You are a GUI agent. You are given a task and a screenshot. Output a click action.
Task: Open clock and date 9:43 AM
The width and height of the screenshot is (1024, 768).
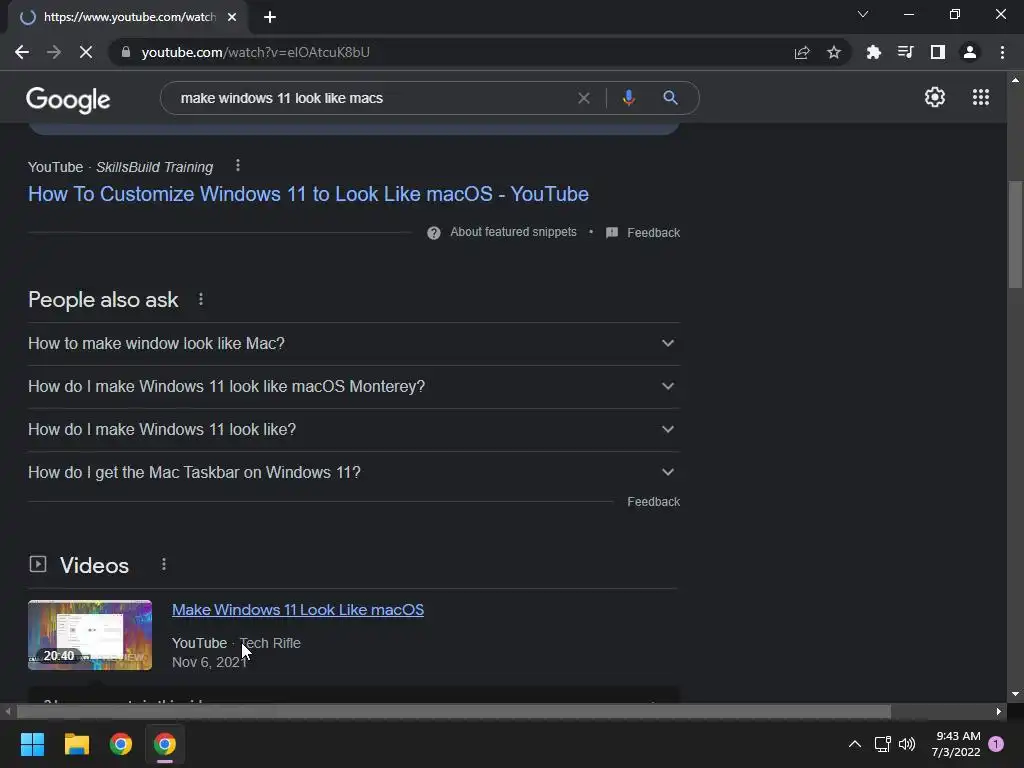955,744
